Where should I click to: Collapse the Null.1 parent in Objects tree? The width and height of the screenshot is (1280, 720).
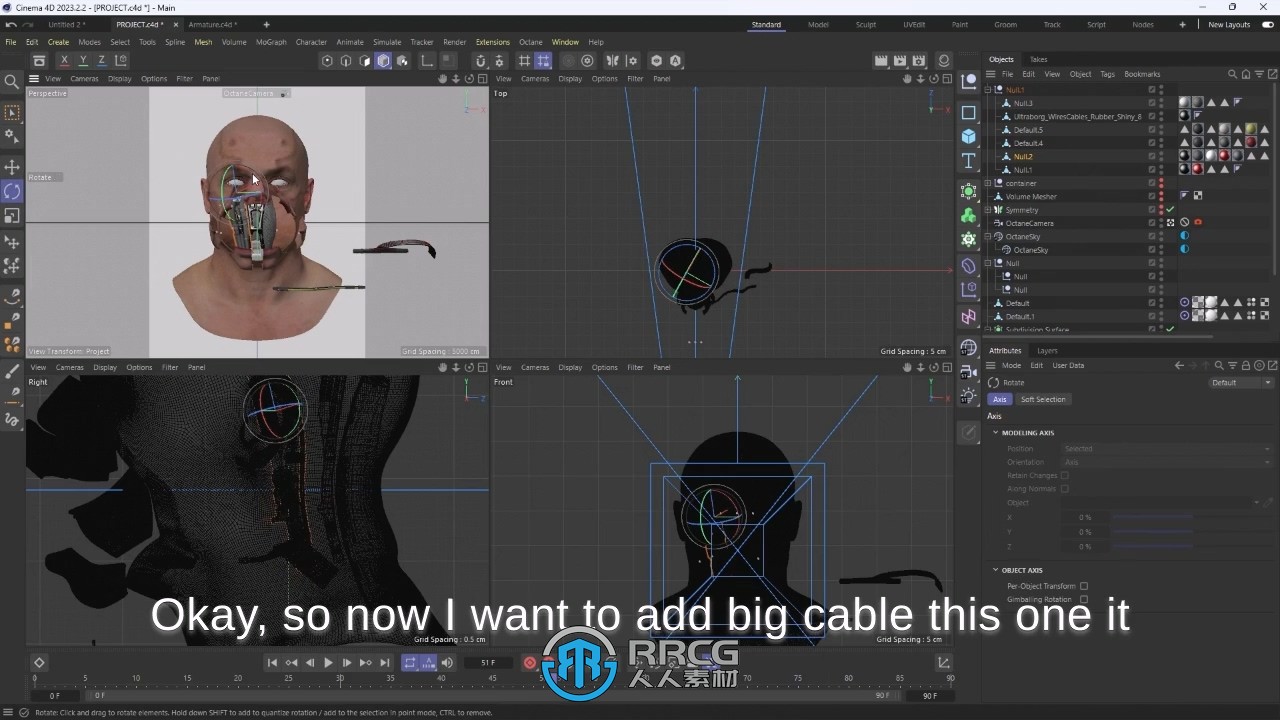988,90
